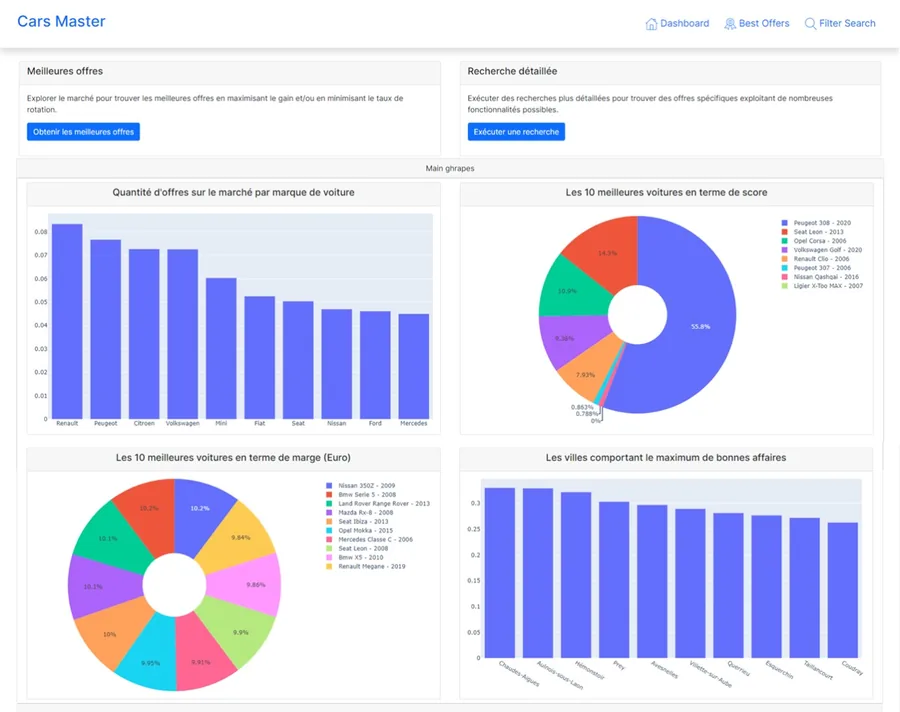Click the Fiat bar in brand chart

pos(259,358)
